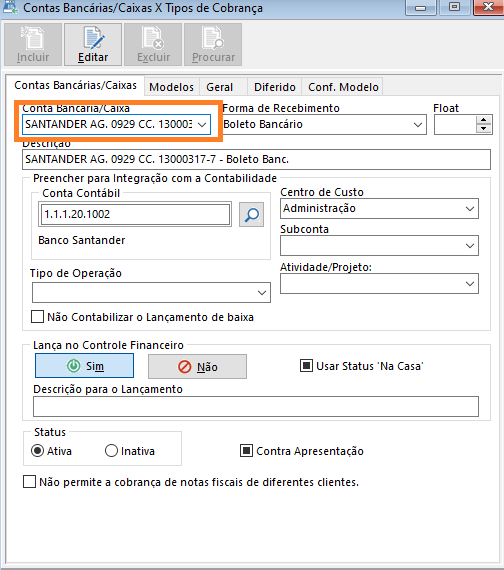The image size is (504, 570).
Task: Toggle the Contra Apresentação checkbox
Action: pyautogui.click(x=247, y=451)
